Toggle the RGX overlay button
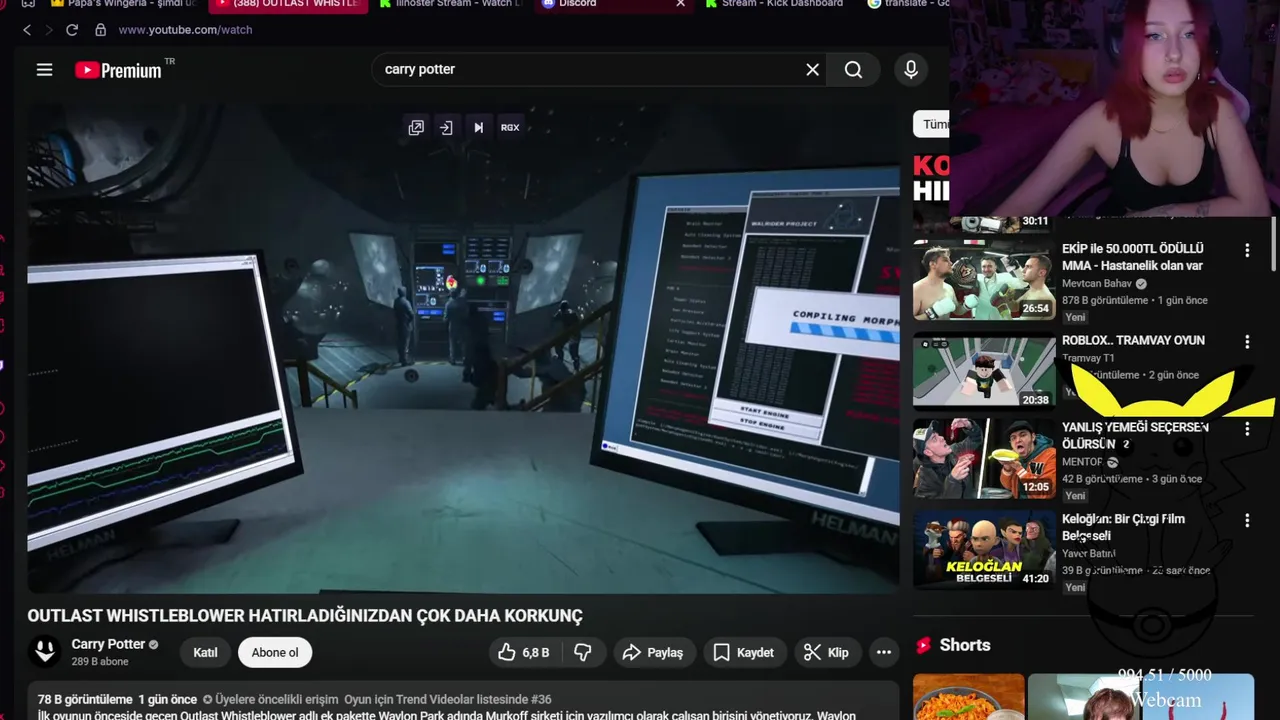Image resolution: width=1280 pixels, height=720 pixels. click(x=510, y=127)
